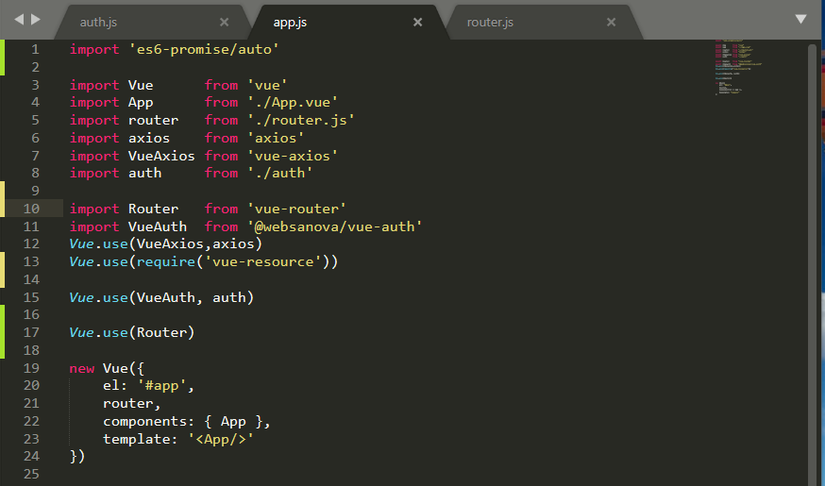Viewport: 825px width, 486px height.
Task: Click the Vue identifier on line 3
Action: tap(141, 85)
